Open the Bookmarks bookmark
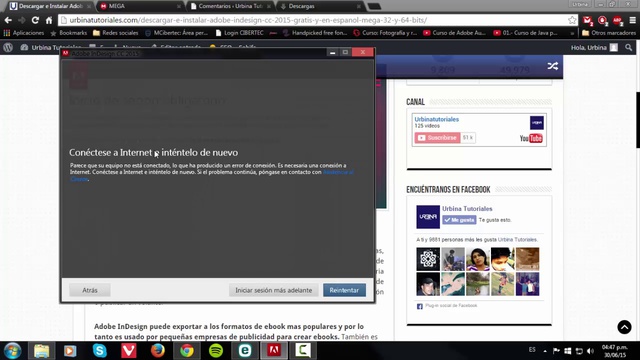640x360 pixels. pos(69,33)
